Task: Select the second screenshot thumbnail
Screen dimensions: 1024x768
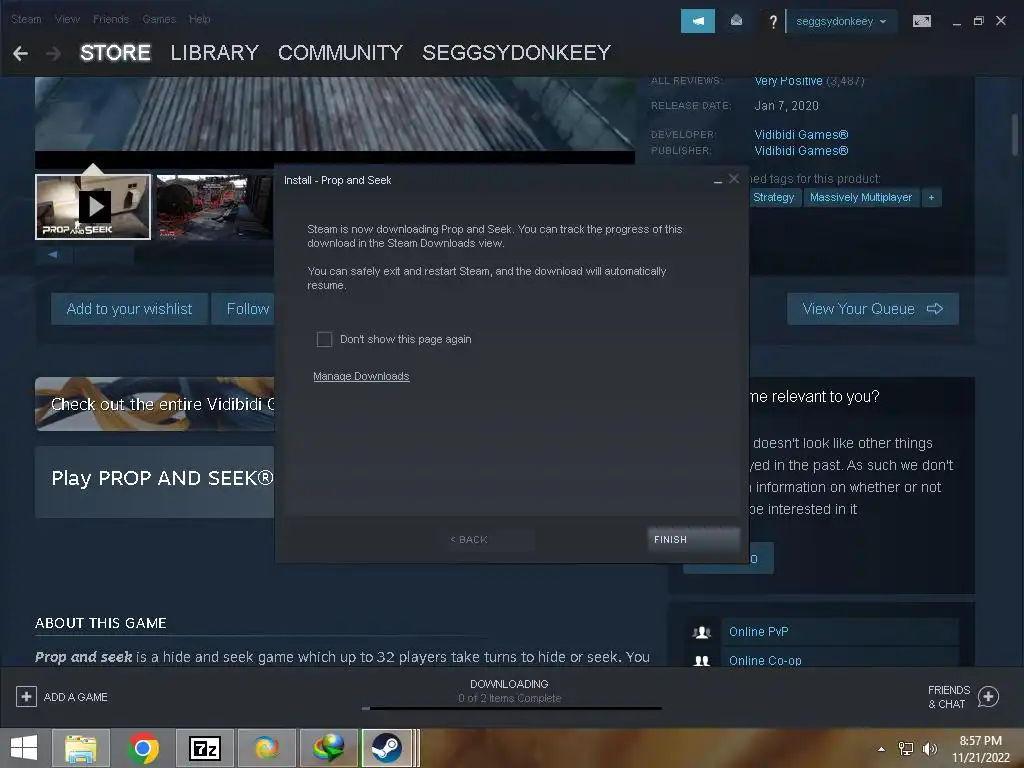Action: tap(214, 206)
